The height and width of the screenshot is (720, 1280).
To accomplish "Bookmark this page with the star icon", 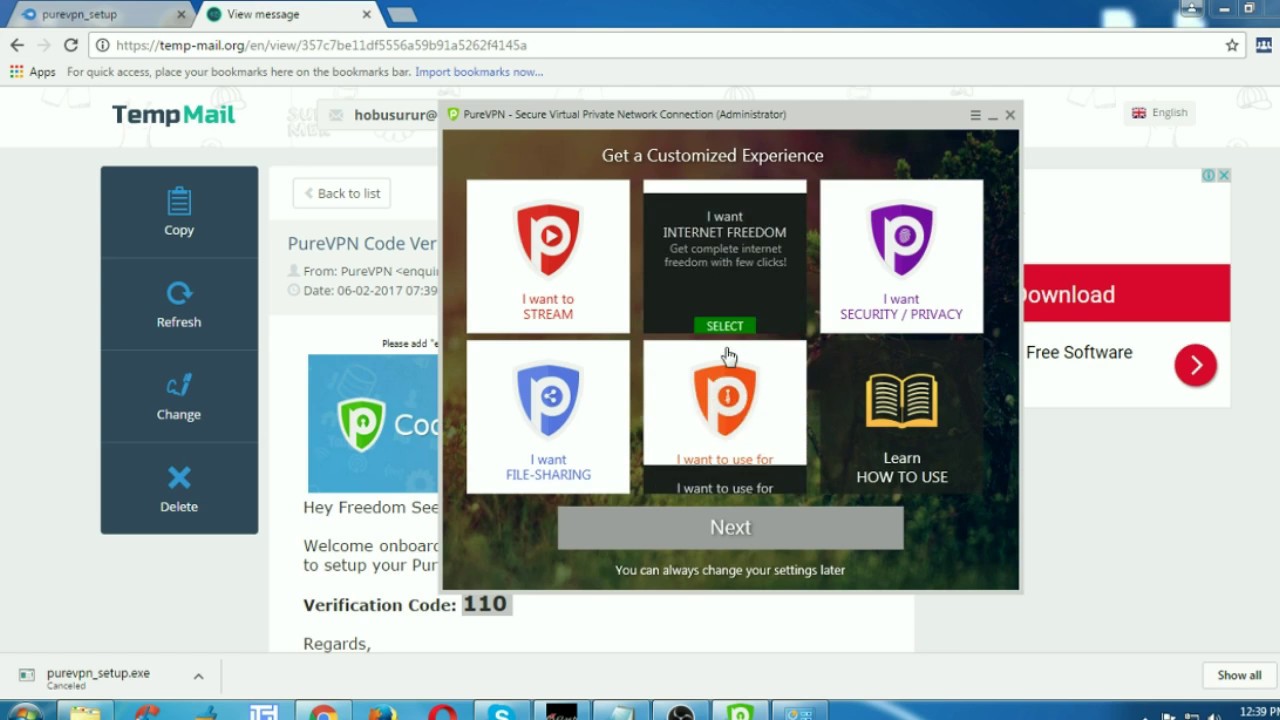I will point(1232,45).
